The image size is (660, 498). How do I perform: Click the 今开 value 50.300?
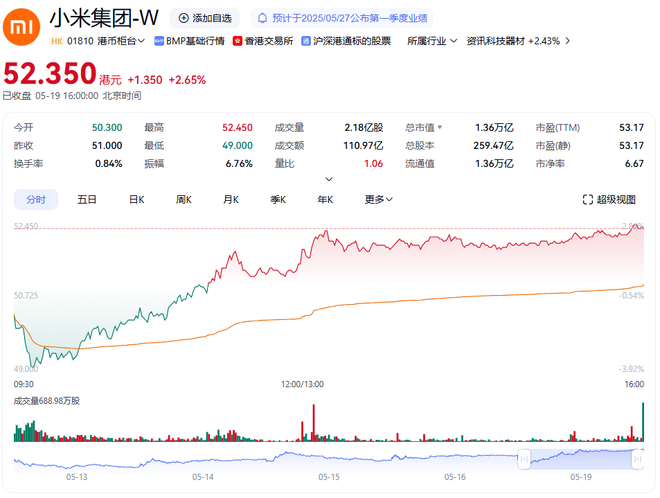(x=107, y=128)
